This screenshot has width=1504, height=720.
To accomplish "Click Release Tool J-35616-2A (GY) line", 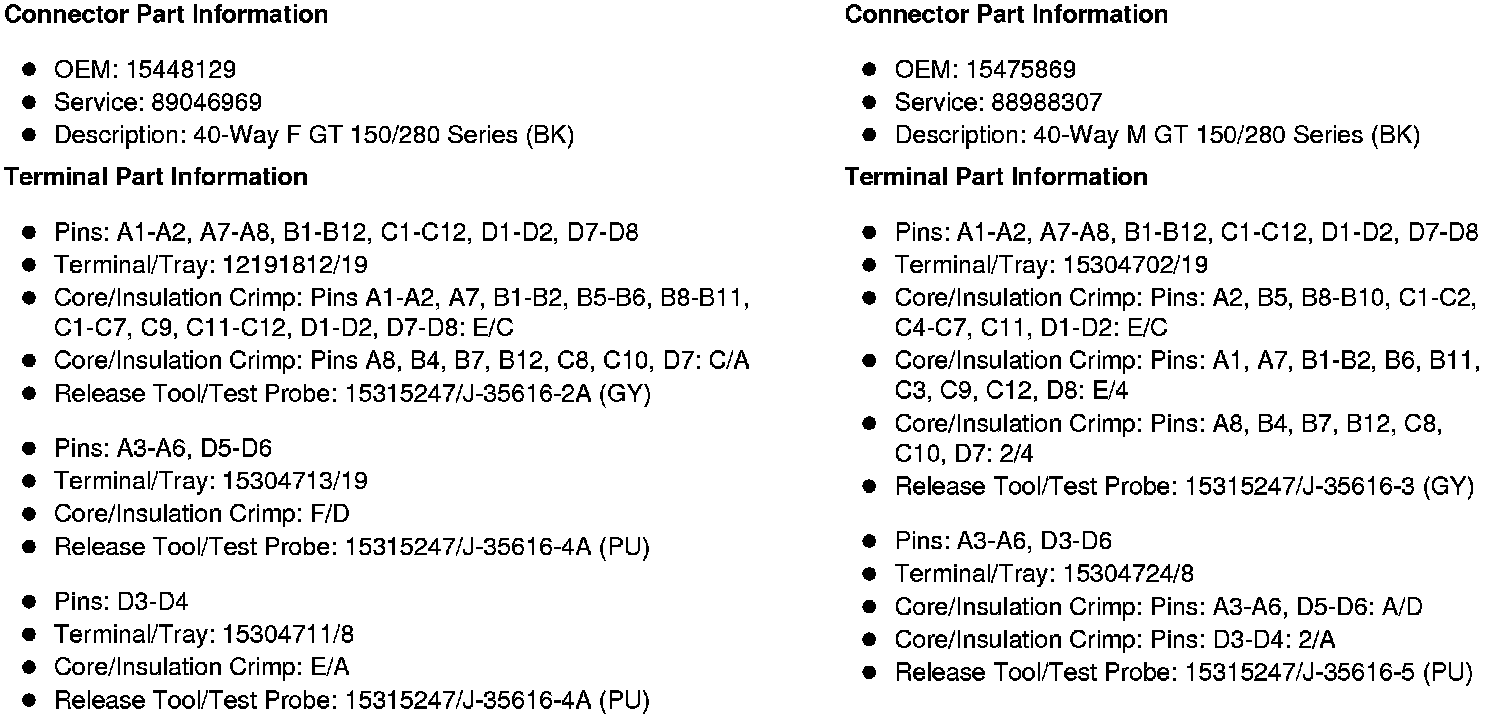I will [x=352, y=394].
